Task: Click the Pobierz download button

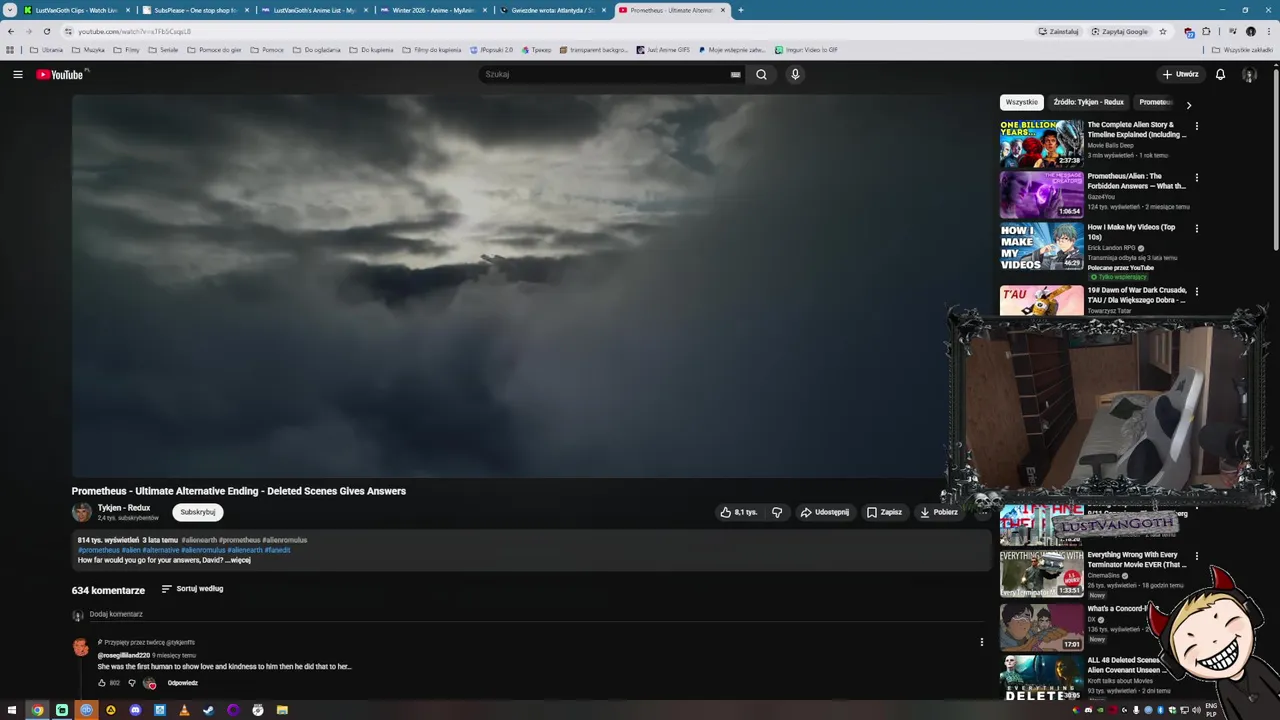Action: click(939, 512)
